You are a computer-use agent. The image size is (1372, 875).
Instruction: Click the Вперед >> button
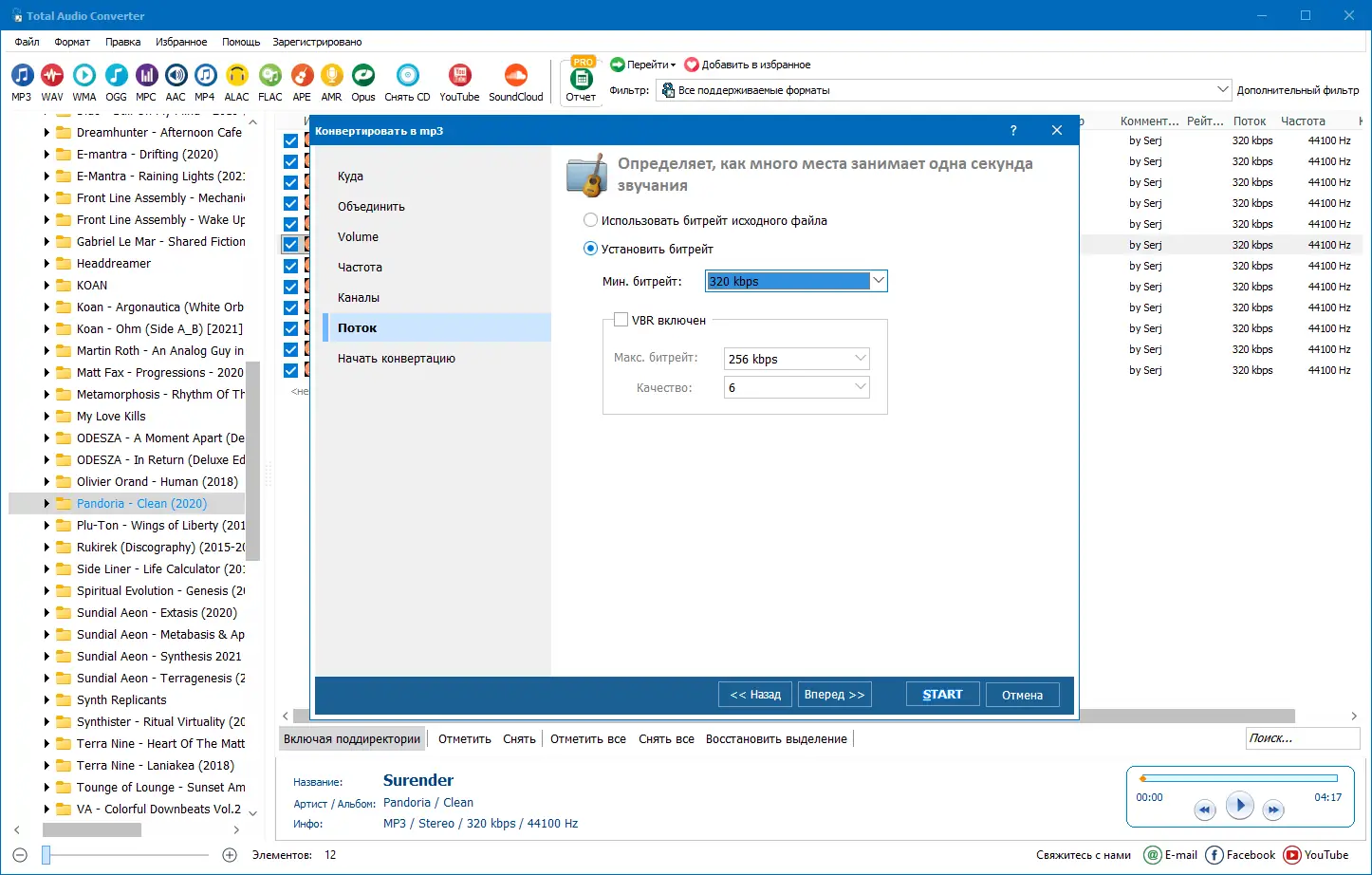834,695
